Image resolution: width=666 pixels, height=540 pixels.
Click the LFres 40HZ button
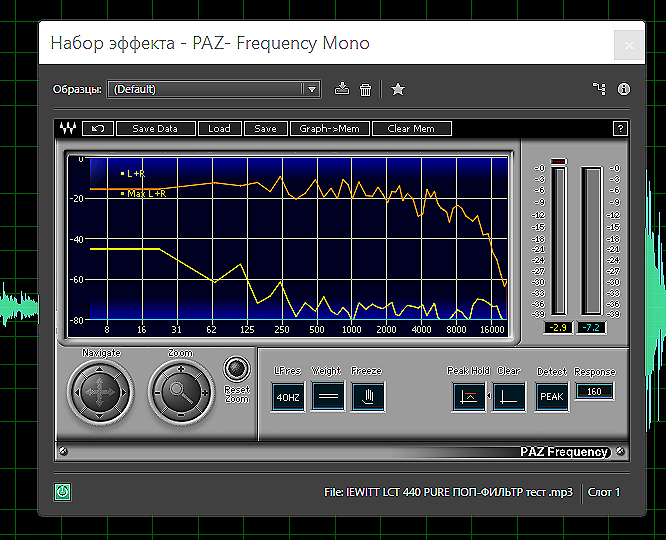pyautogui.click(x=288, y=397)
